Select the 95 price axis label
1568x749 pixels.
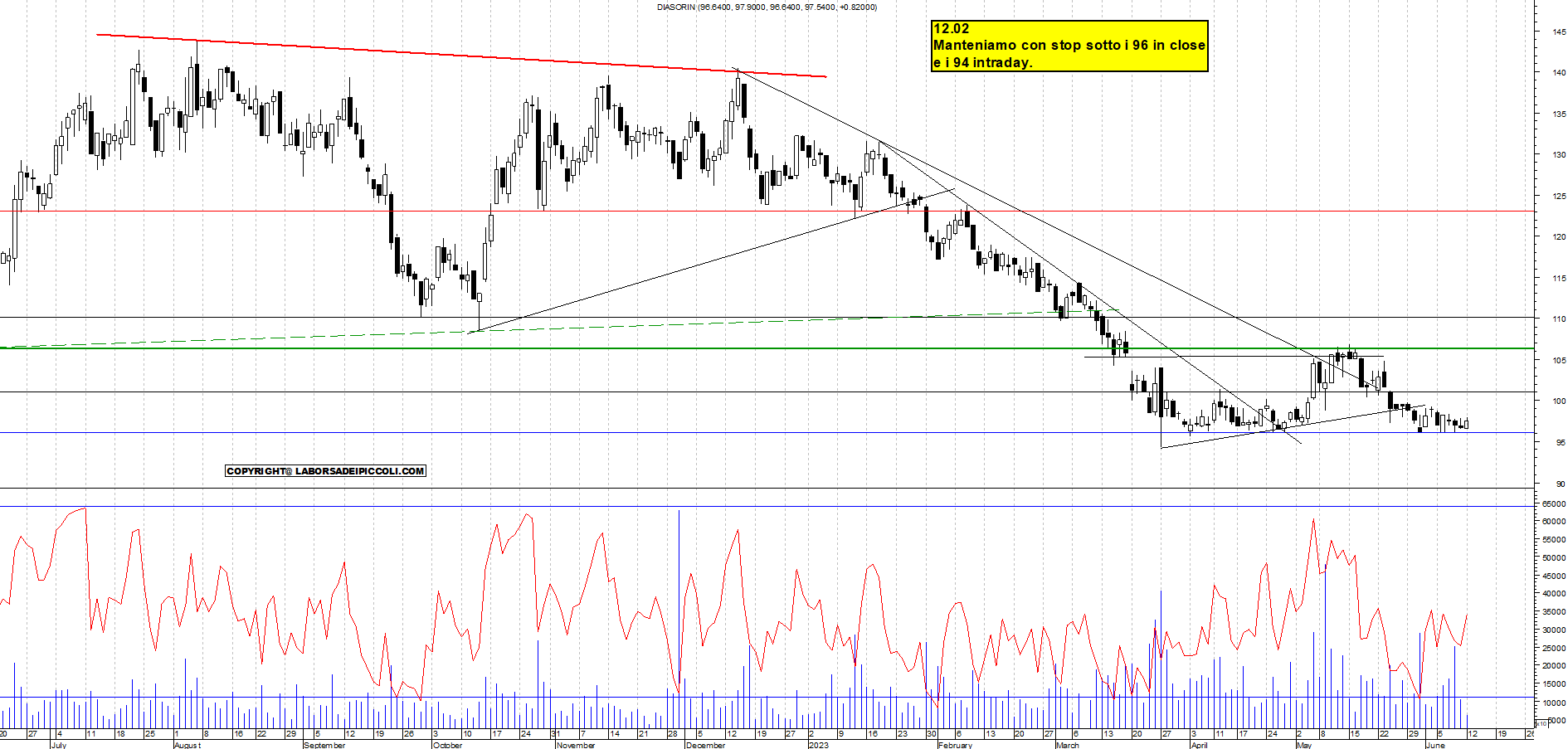tap(1561, 443)
